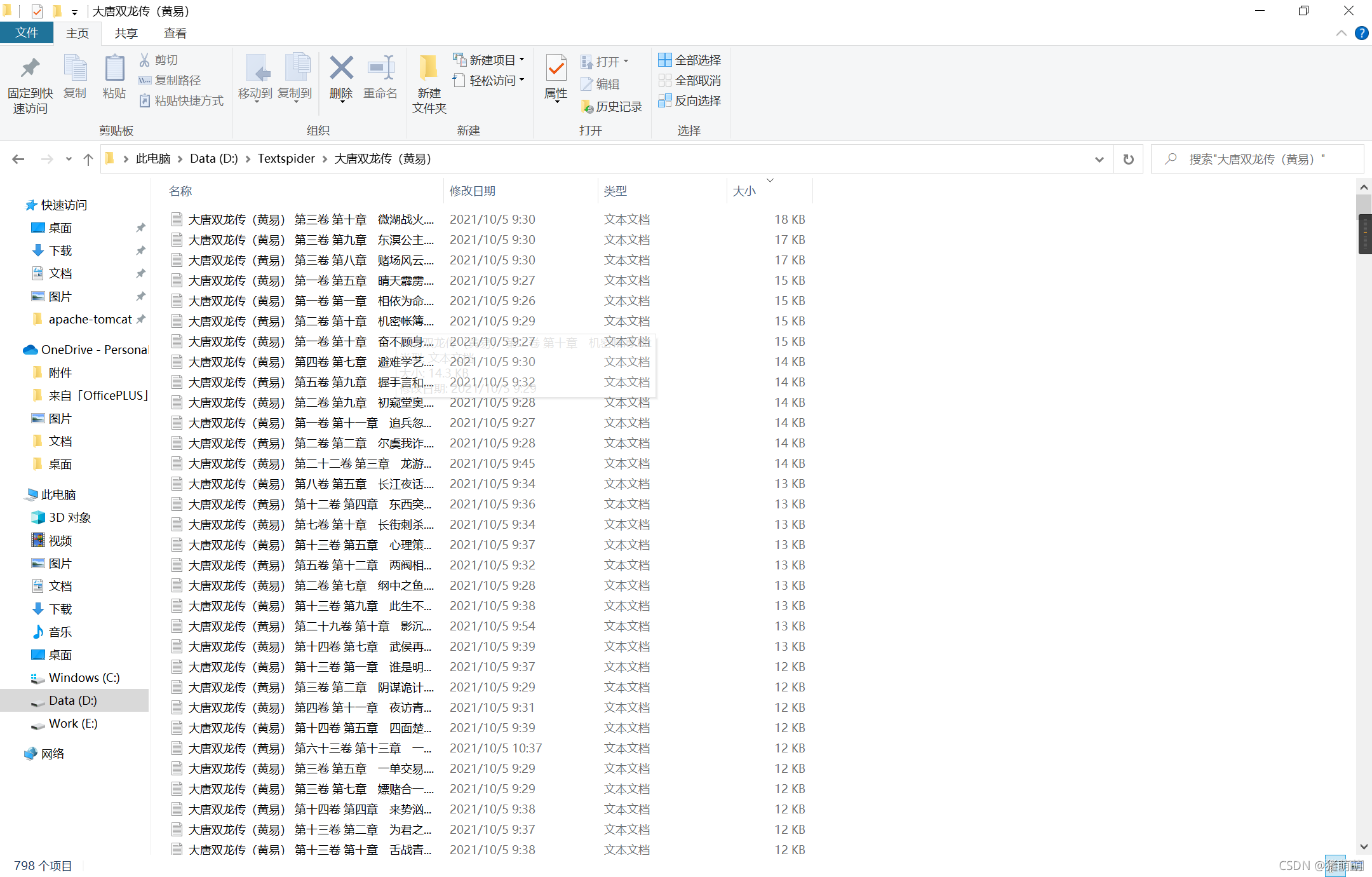Viewport: 1372px width, 877px height.
Task: Open the 轻松访问 dropdown
Action: point(522,80)
